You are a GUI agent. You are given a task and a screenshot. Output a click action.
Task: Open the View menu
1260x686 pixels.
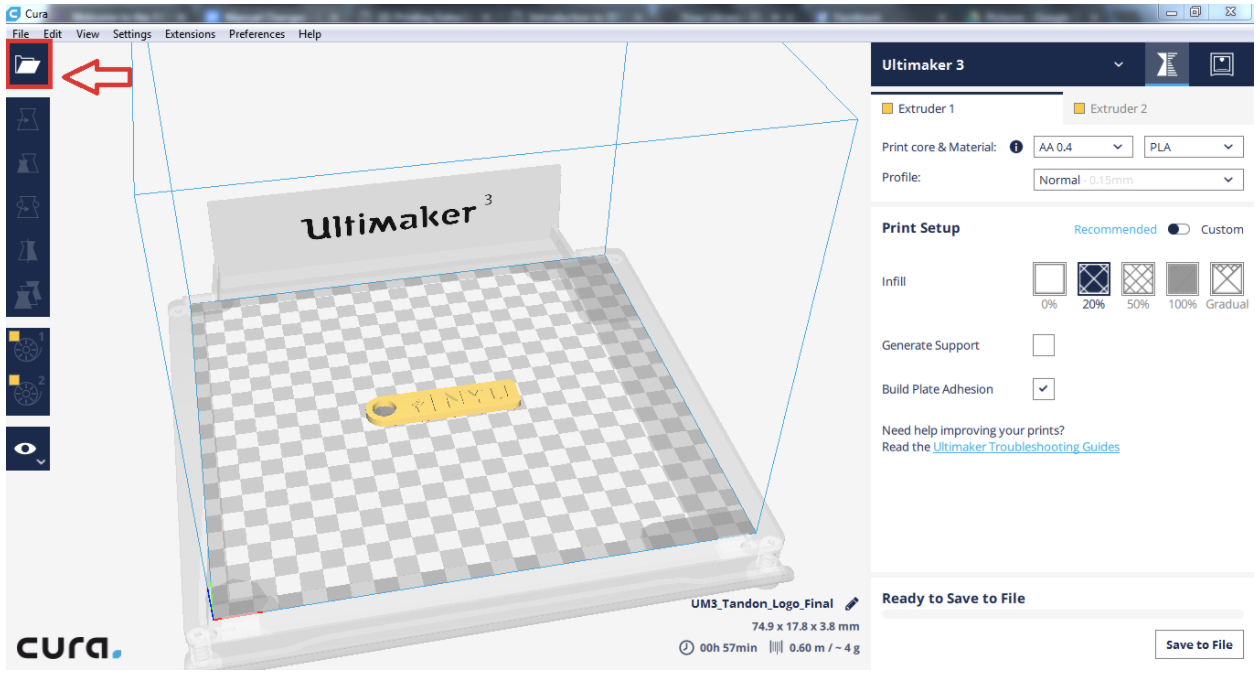88,34
